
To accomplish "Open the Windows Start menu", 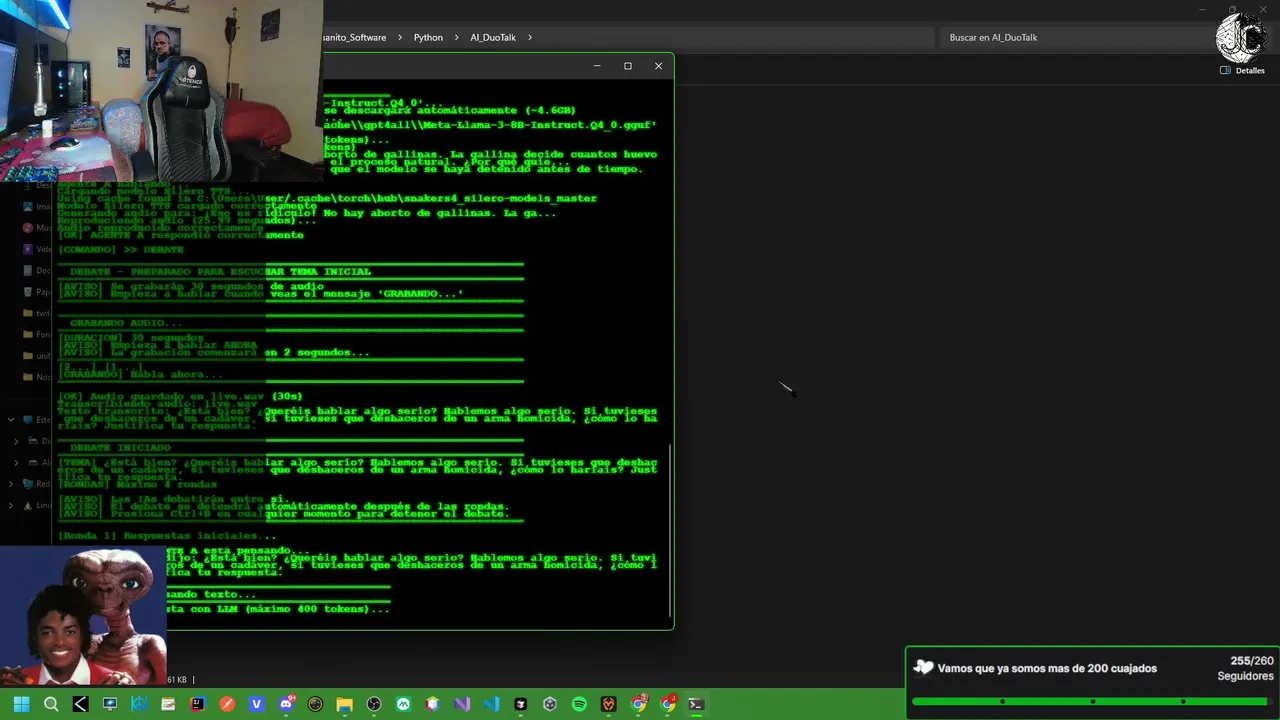I will (22, 704).
